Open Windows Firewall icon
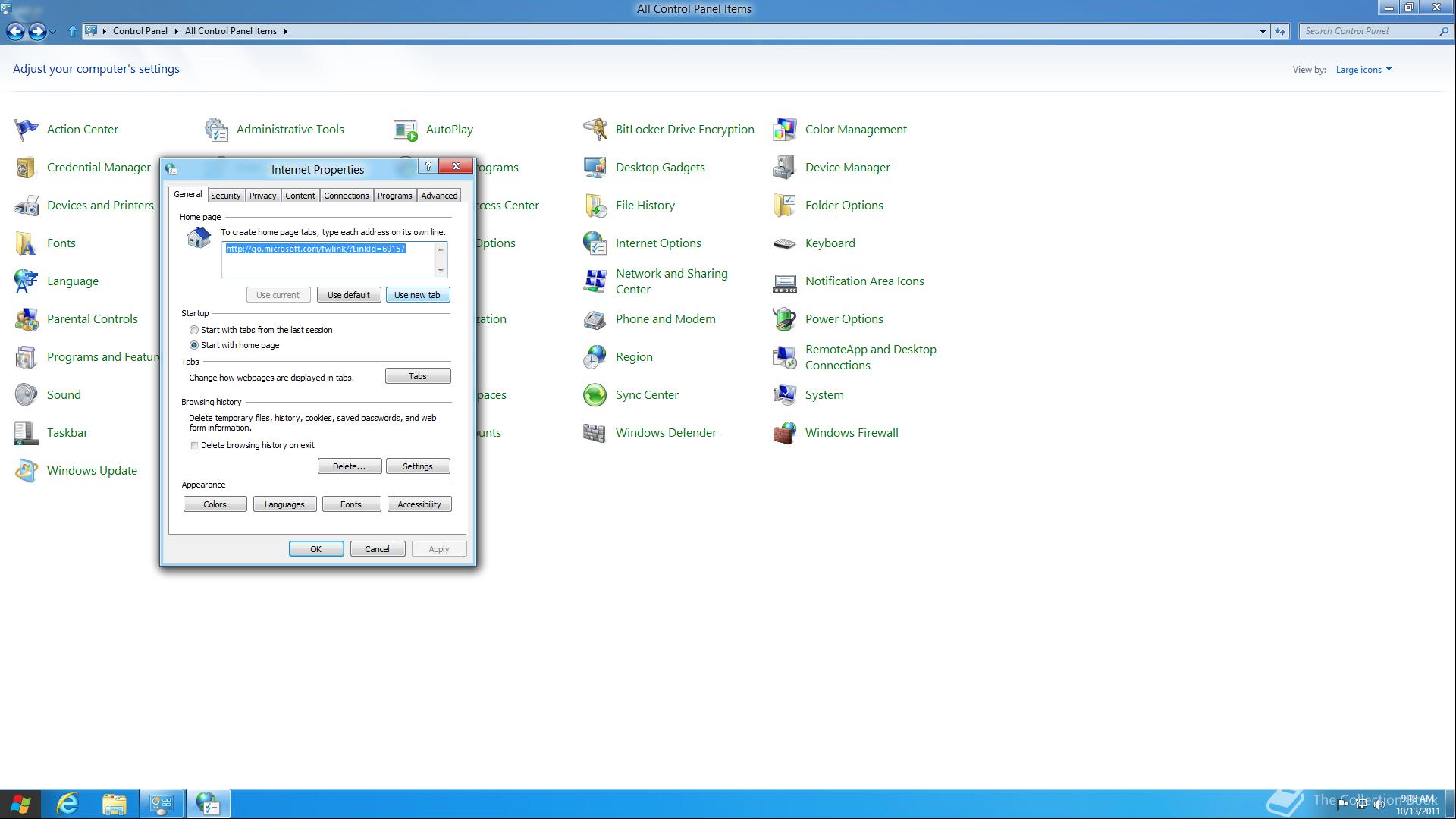The height and width of the screenshot is (819, 1456). [785, 433]
